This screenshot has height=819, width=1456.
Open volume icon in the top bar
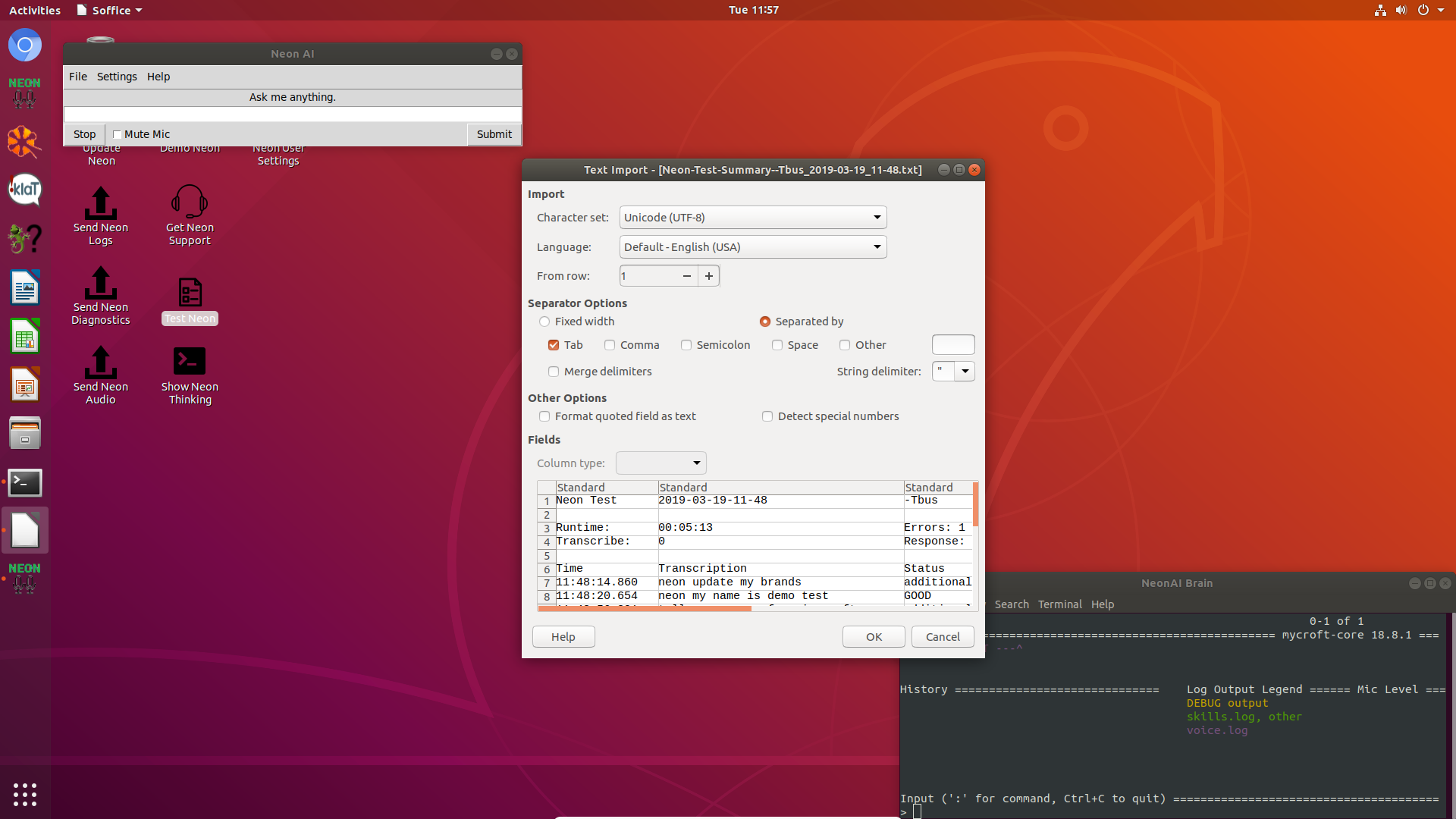(1401, 10)
